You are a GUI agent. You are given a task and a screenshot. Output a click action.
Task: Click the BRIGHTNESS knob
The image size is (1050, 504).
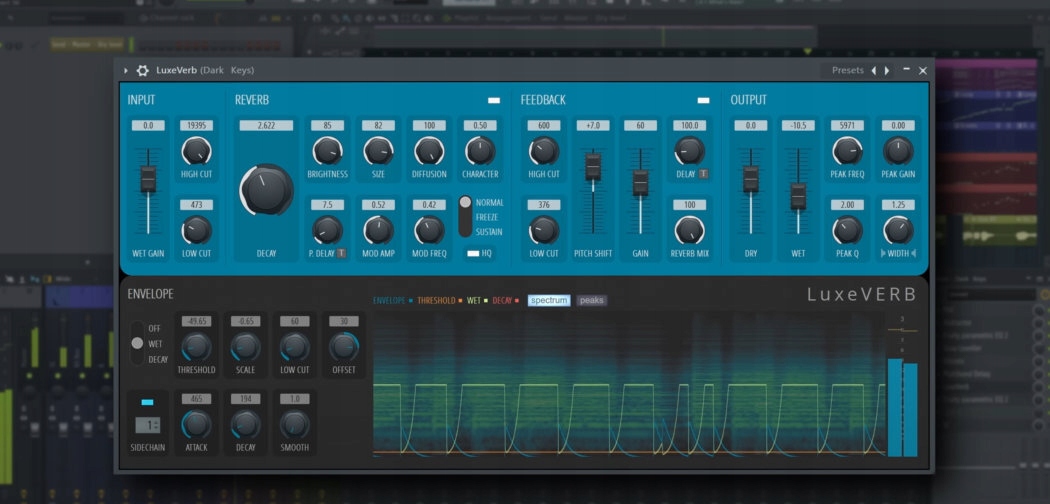(327, 151)
